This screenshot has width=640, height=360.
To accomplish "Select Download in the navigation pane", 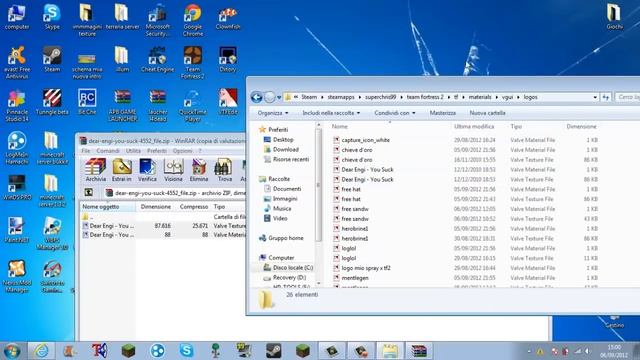I will click(286, 149).
